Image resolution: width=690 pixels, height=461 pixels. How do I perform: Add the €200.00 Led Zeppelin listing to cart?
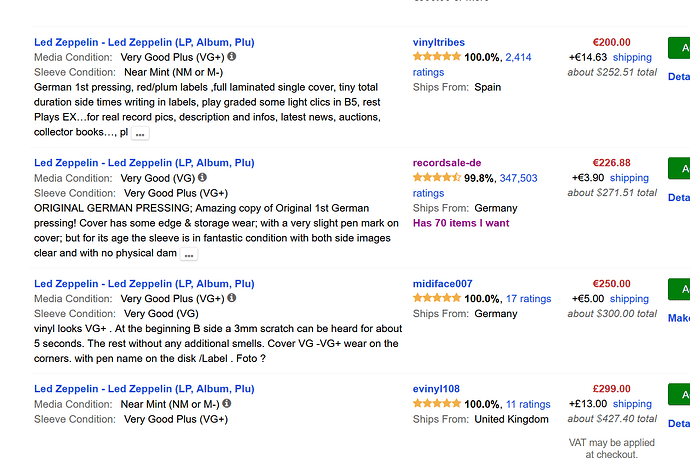pos(679,48)
